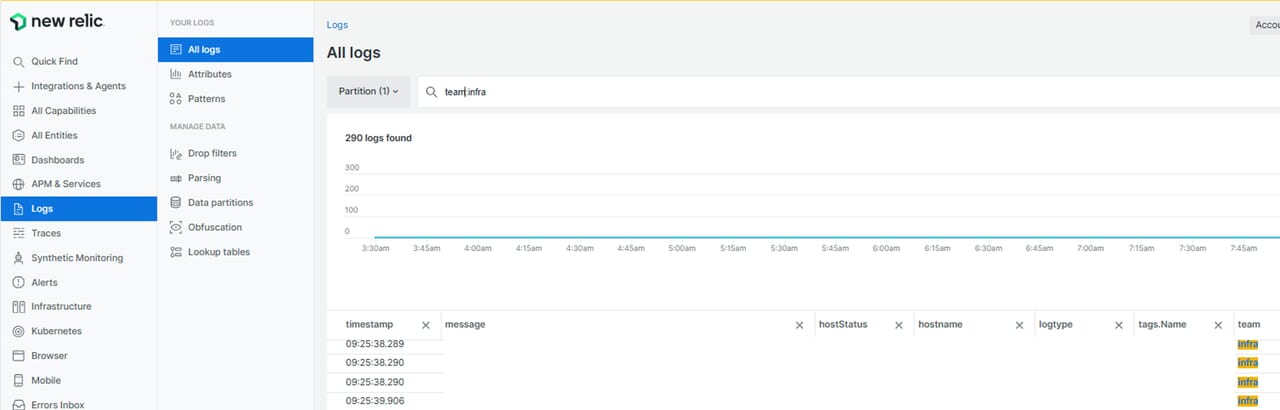Remove the hostname column

(x=1019, y=325)
